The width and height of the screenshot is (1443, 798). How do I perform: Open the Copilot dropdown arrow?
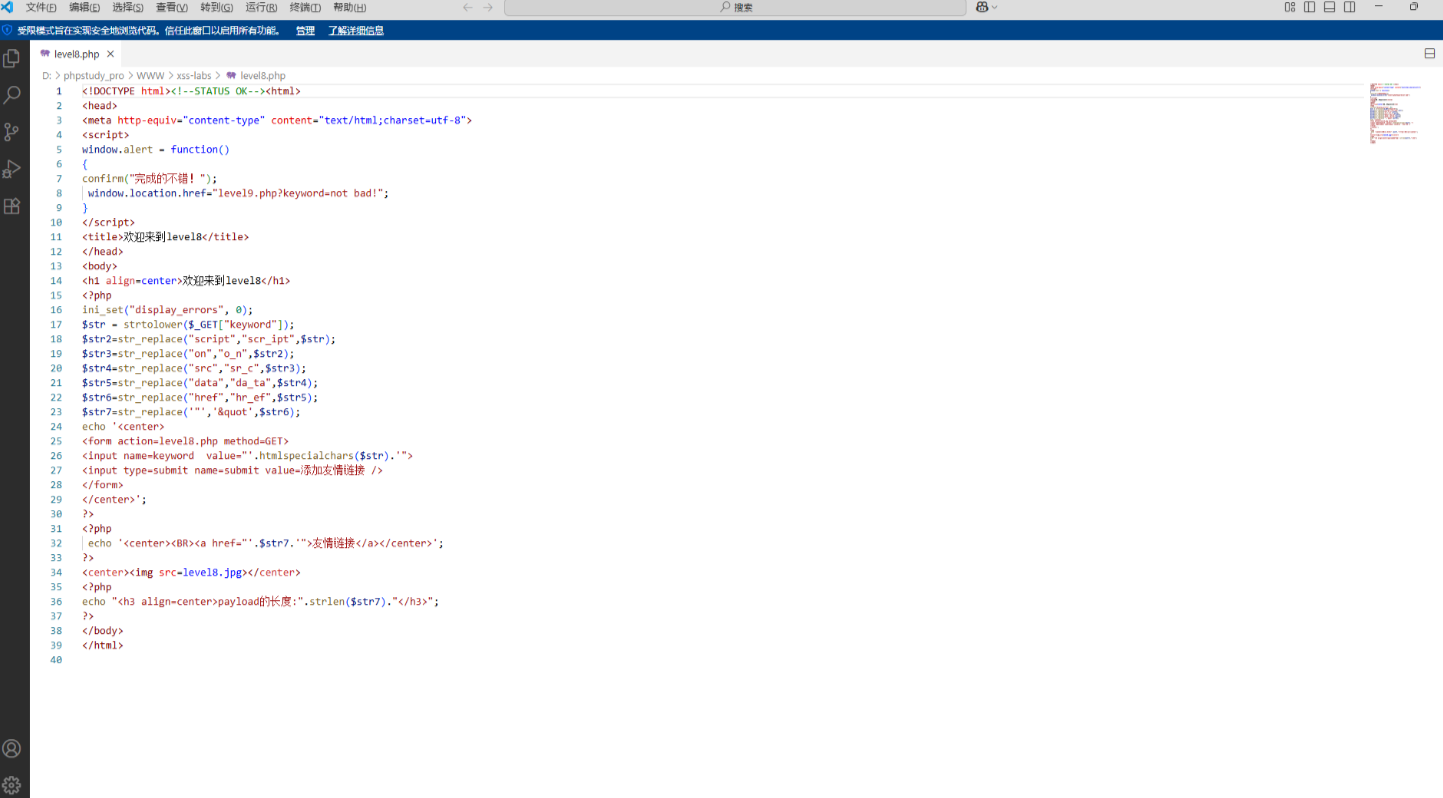994,7
